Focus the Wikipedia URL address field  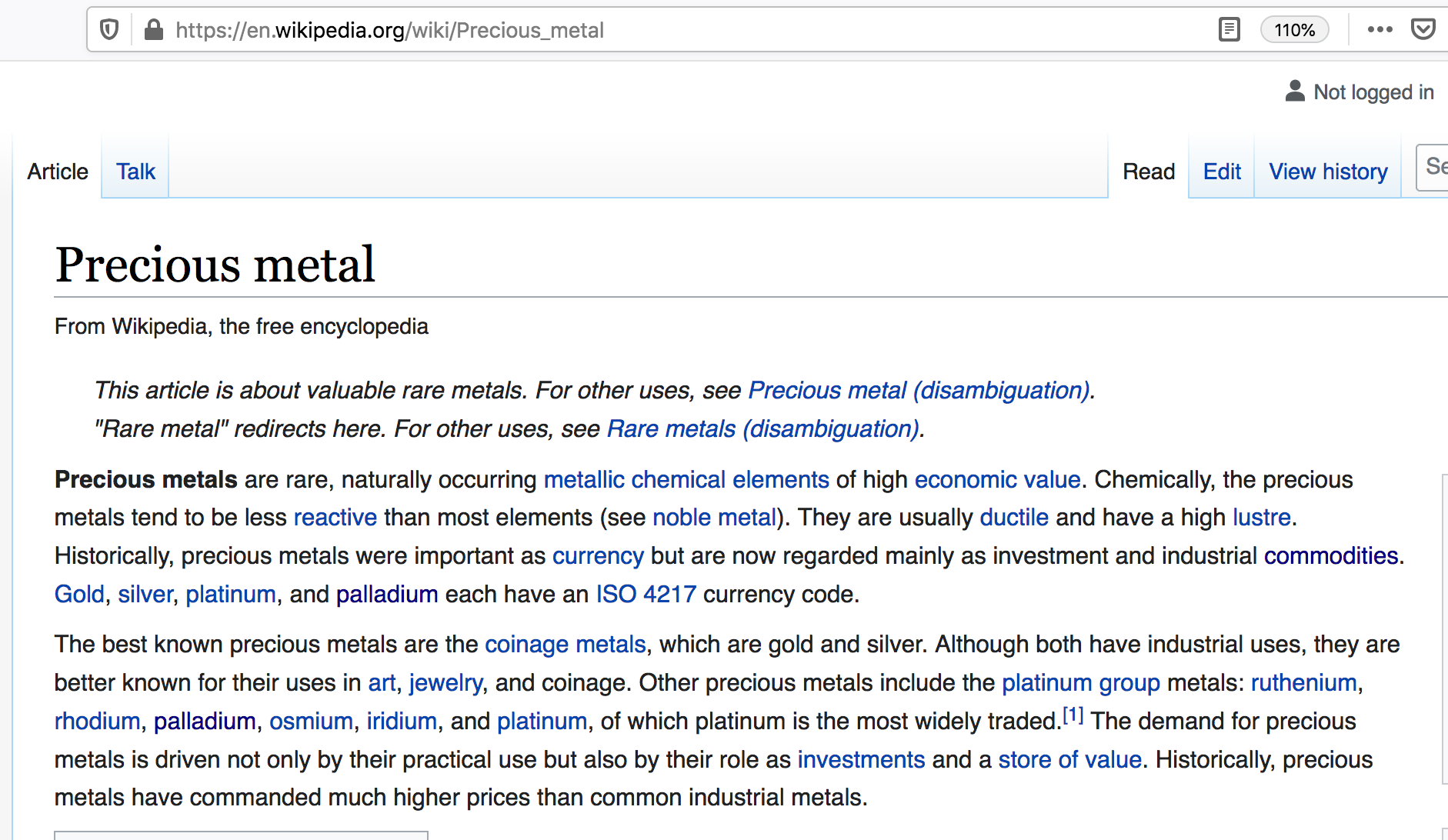389,30
